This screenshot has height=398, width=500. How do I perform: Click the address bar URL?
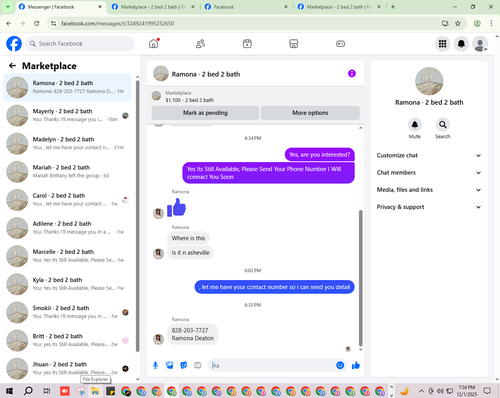coord(117,23)
